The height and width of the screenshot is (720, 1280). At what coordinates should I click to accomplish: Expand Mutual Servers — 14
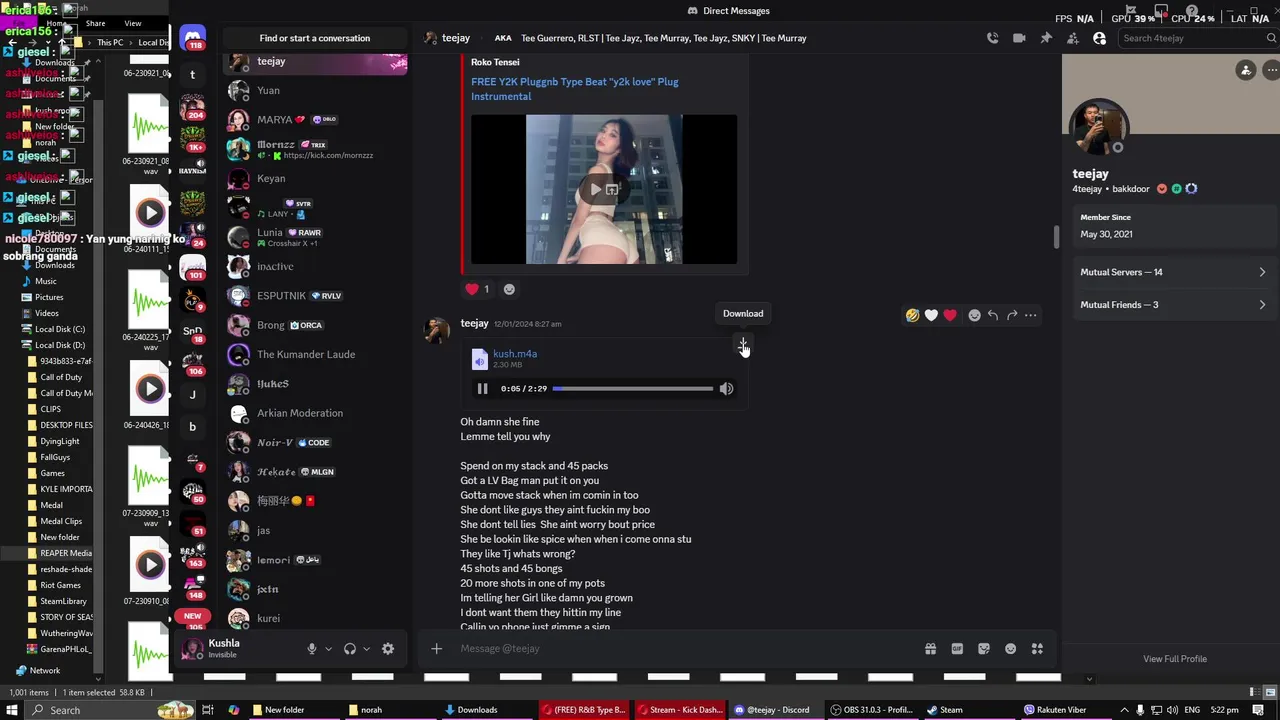[x=1174, y=272]
